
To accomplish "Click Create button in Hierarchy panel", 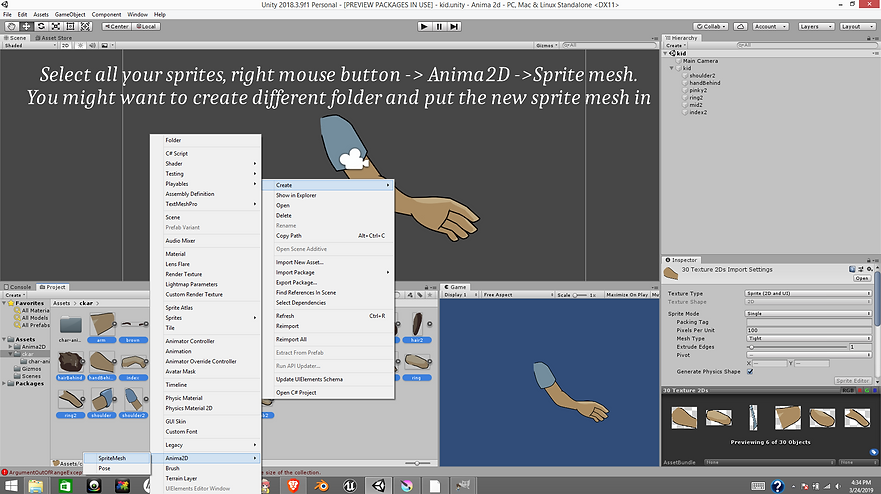I will click(675, 46).
